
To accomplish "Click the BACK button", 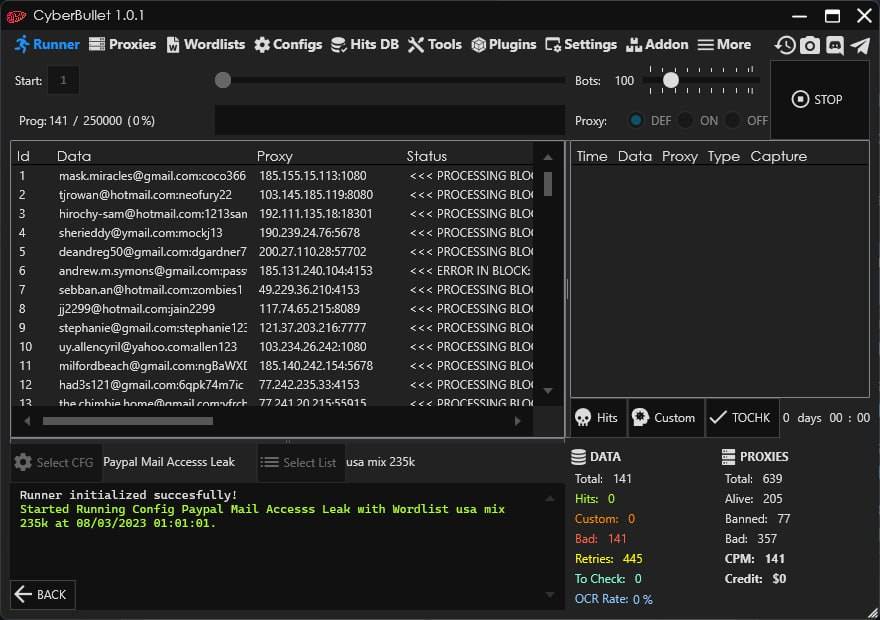I will pos(42,594).
